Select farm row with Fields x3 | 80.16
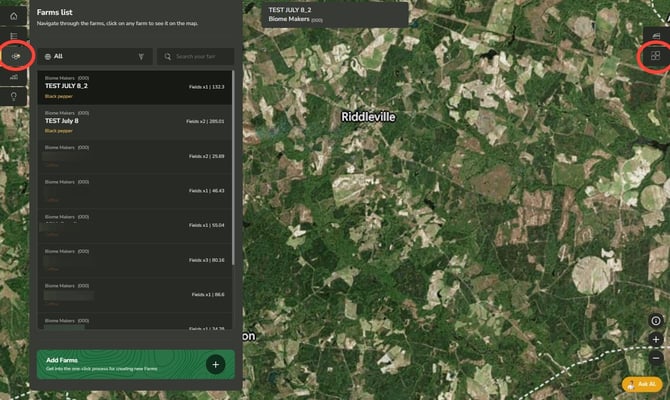The image size is (670, 400). (x=135, y=260)
